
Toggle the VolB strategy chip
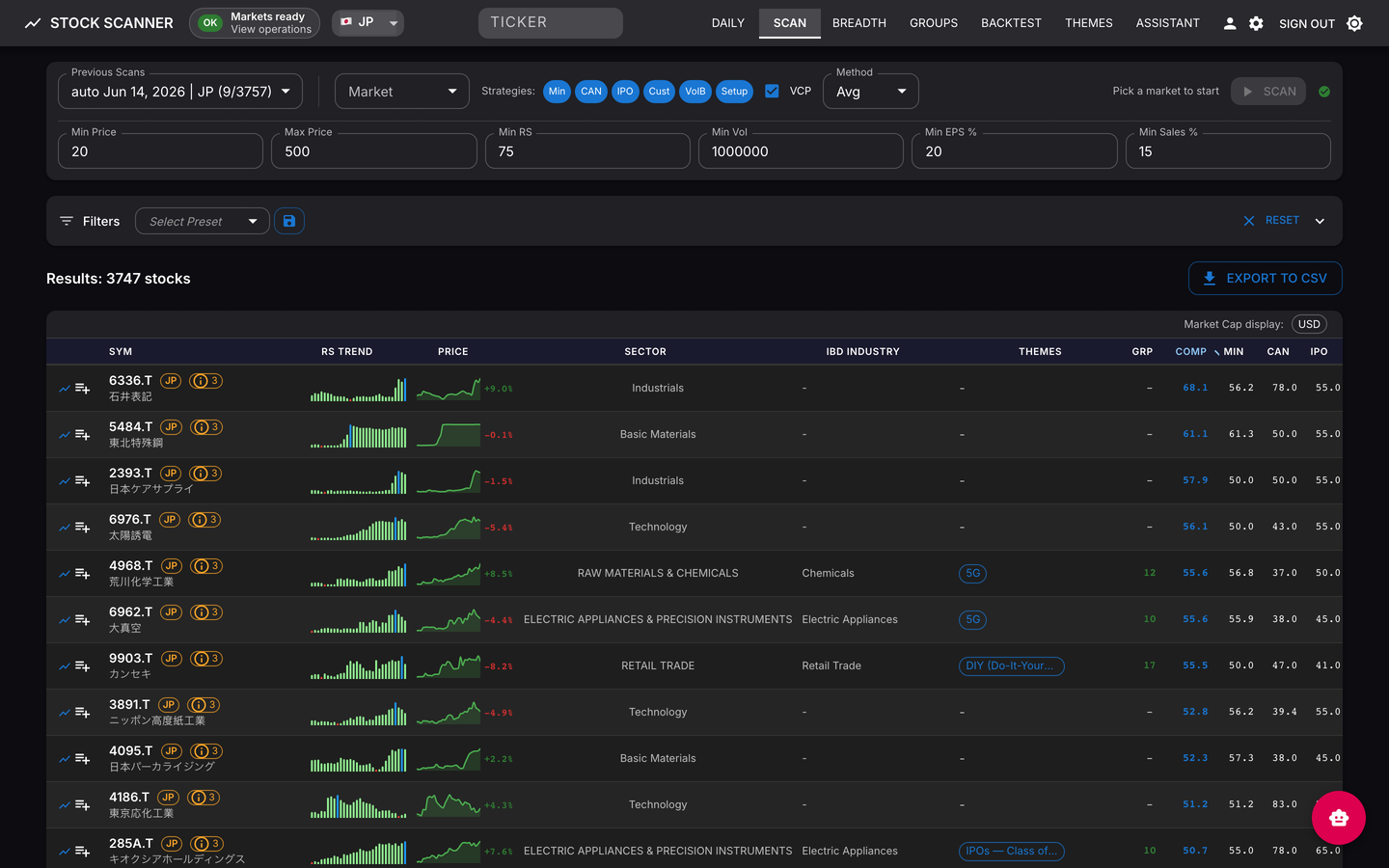pyautogui.click(x=695, y=92)
